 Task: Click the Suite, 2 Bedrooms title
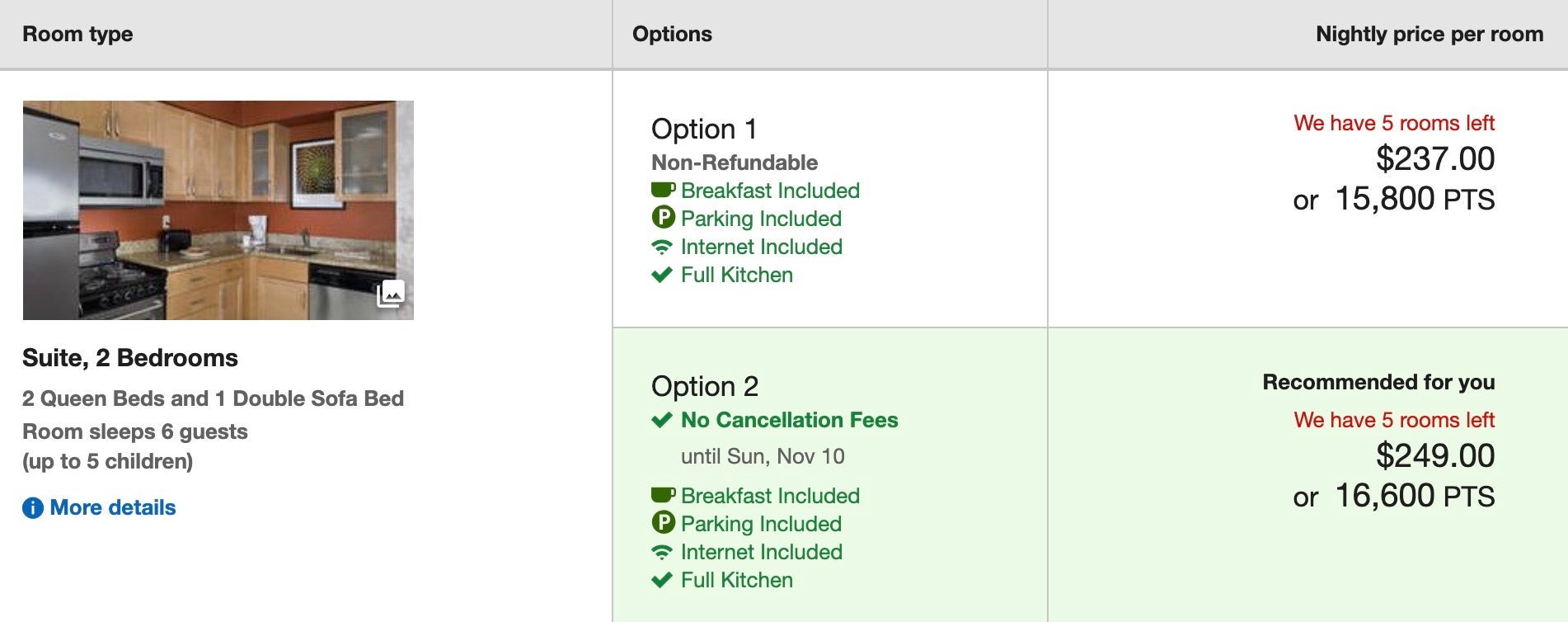tap(130, 358)
